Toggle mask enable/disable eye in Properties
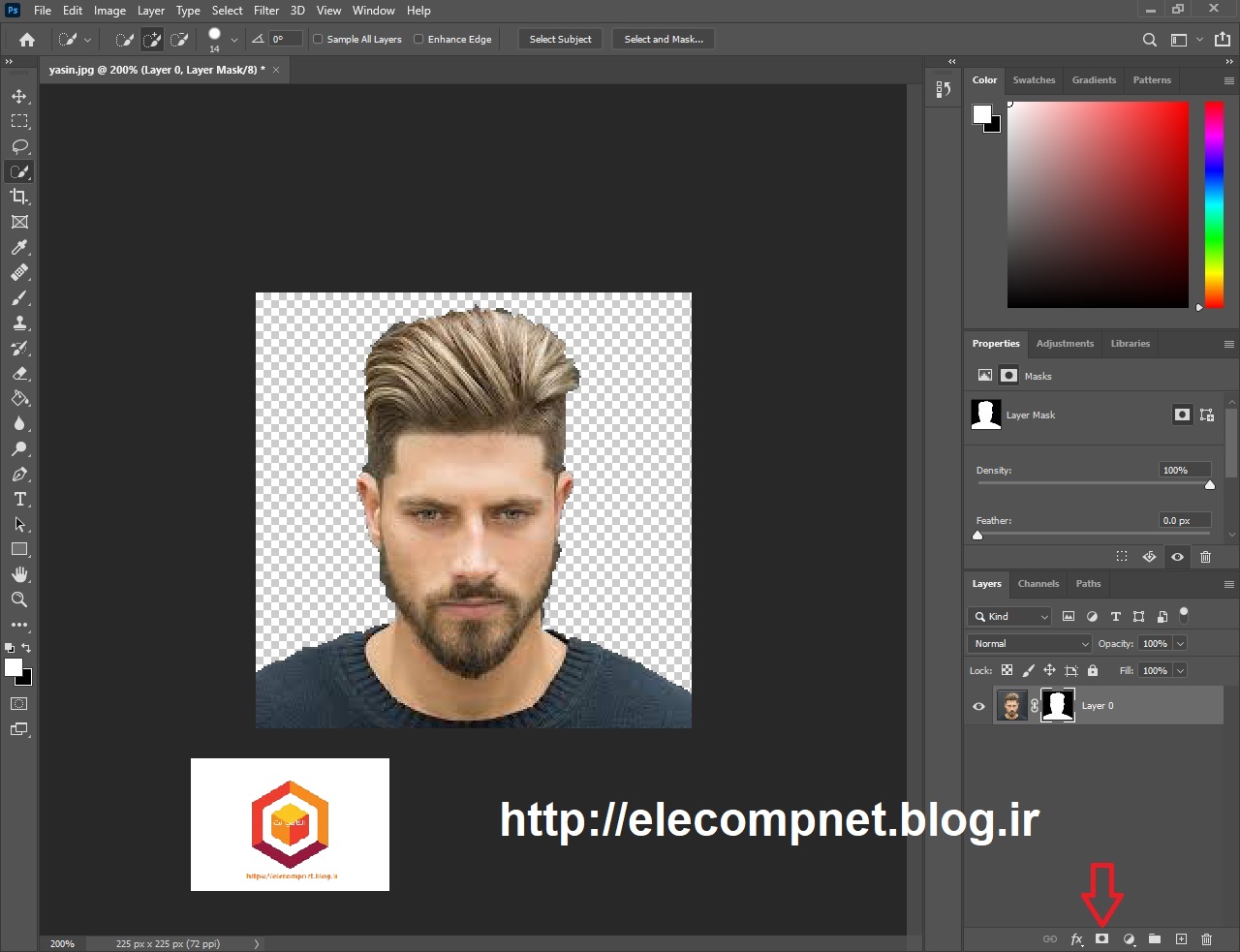The width and height of the screenshot is (1240, 952). point(1178,557)
